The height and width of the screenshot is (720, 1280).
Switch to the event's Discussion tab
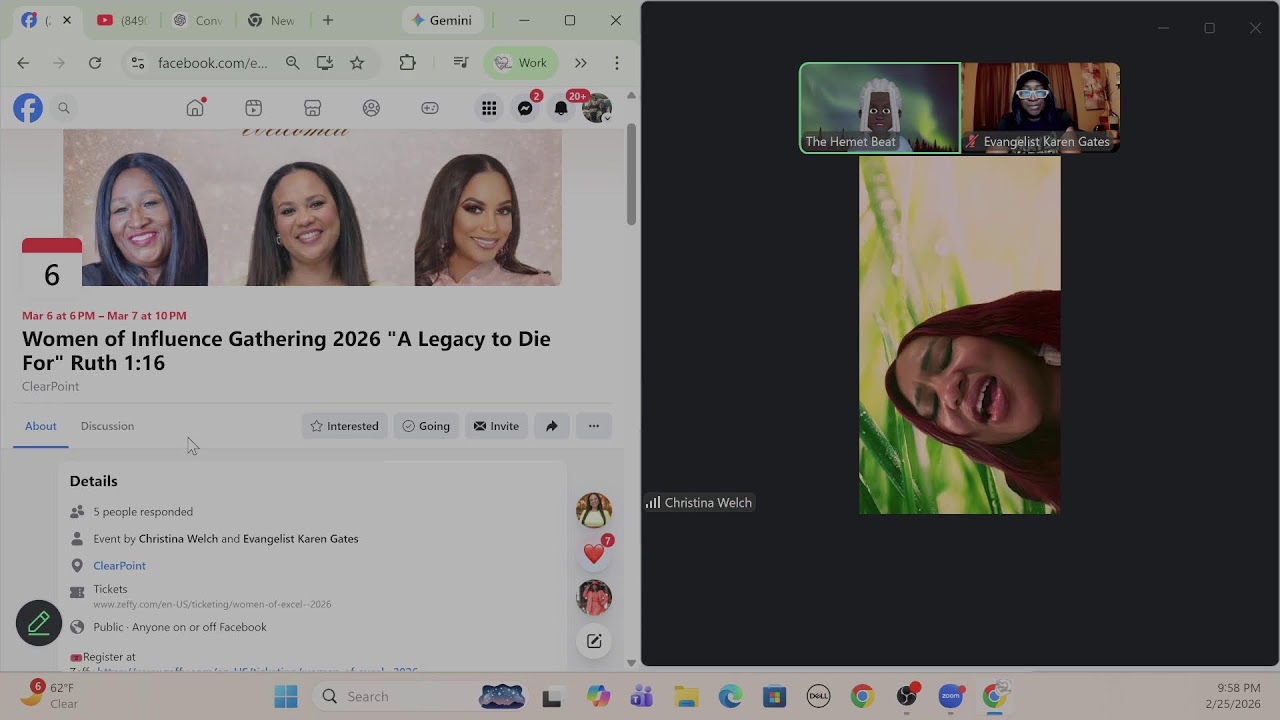point(107,426)
